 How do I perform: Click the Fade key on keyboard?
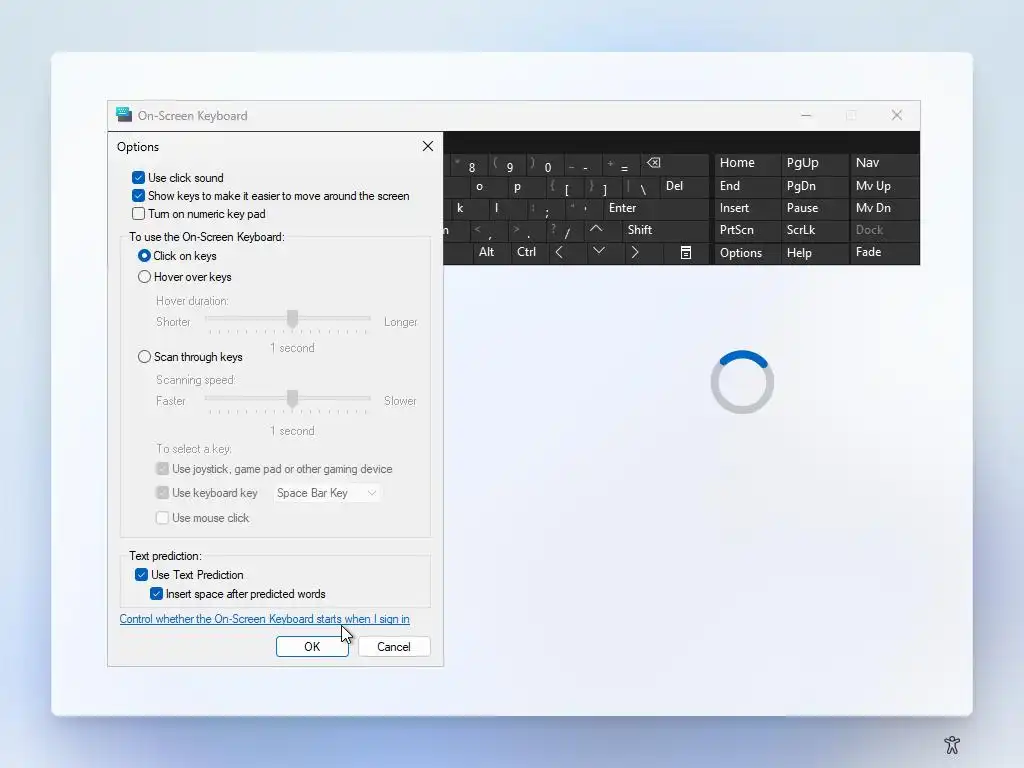tap(884, 253)
